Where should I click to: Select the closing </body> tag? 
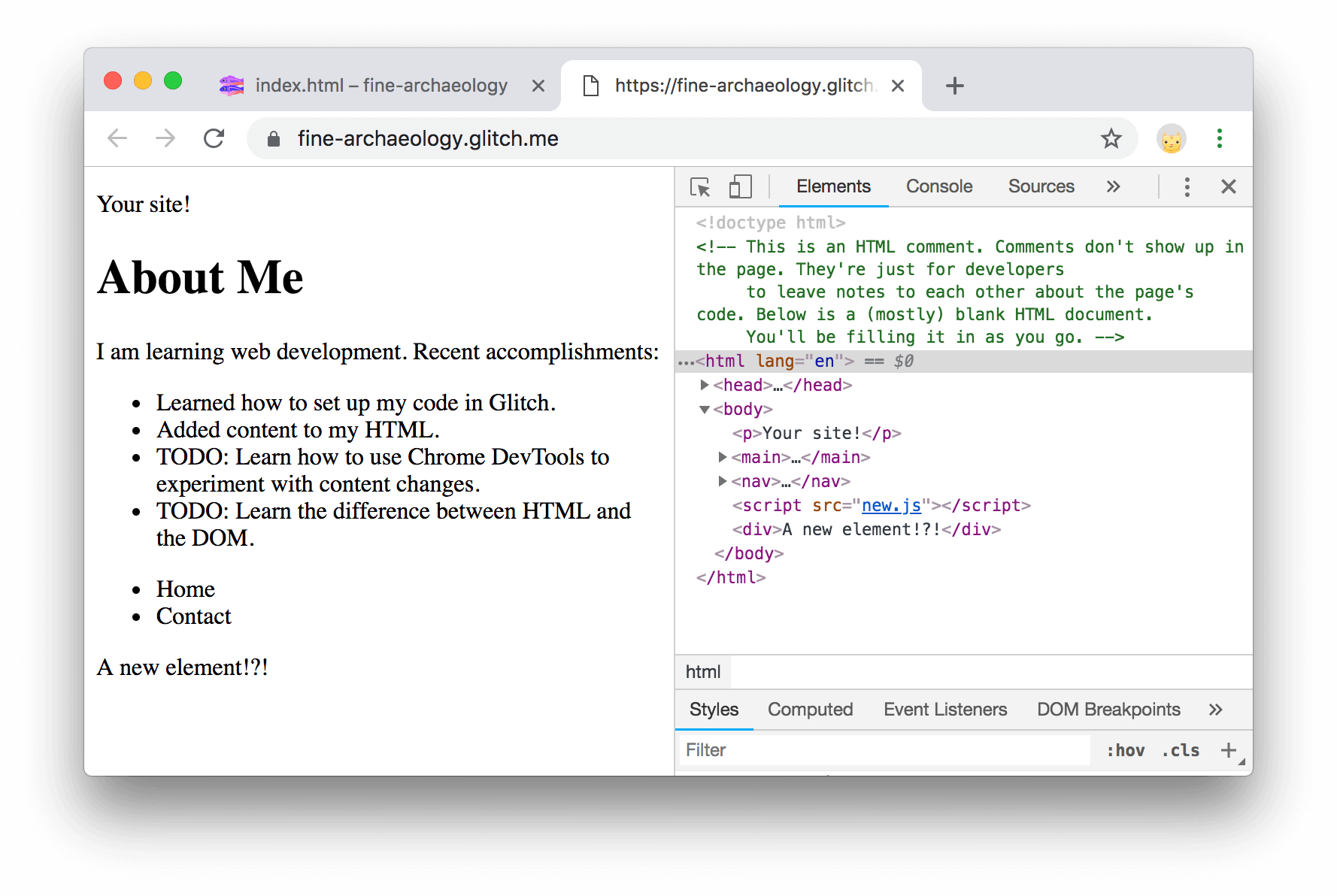(x=749, y=553)
